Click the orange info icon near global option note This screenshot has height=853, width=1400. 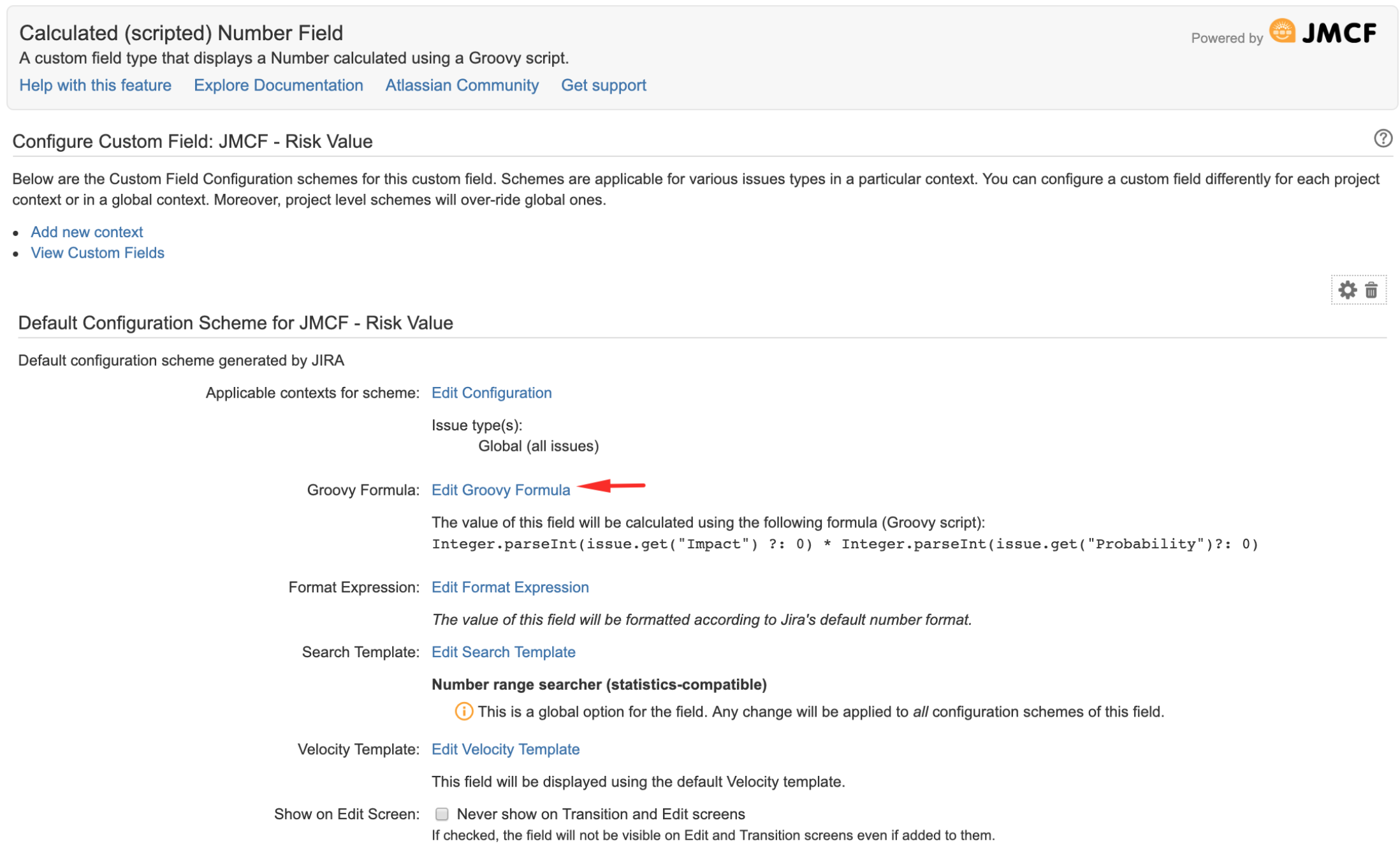tap(463, 711)
